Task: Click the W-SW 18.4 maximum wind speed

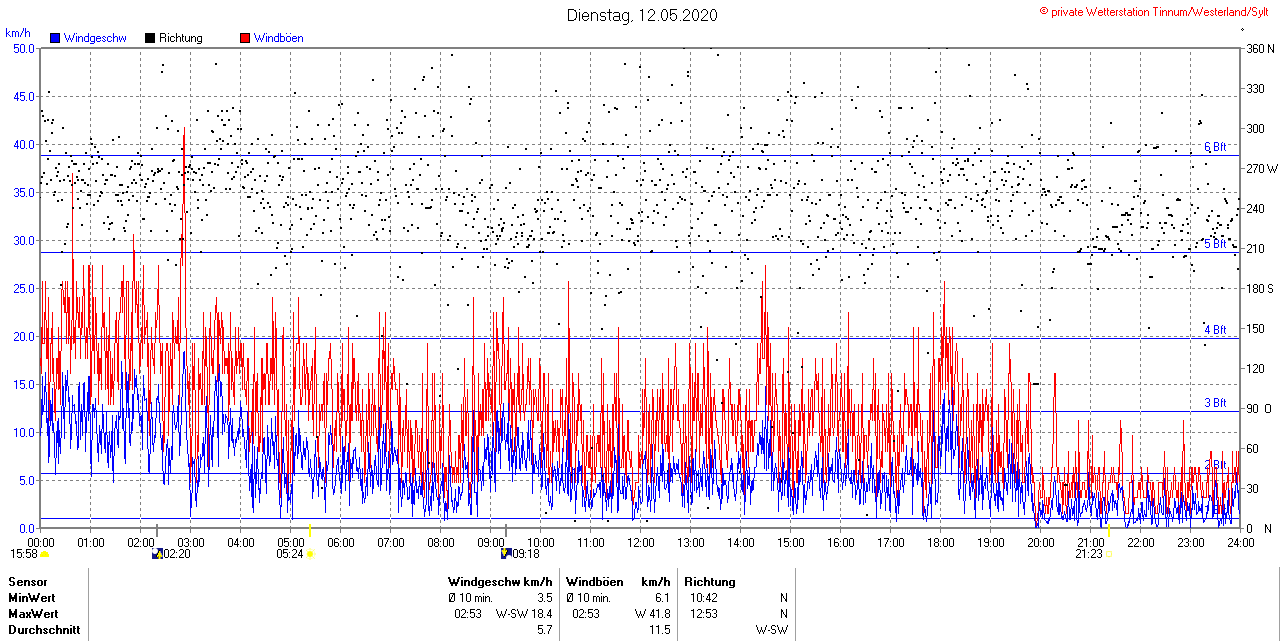Action: coord(525,613)
